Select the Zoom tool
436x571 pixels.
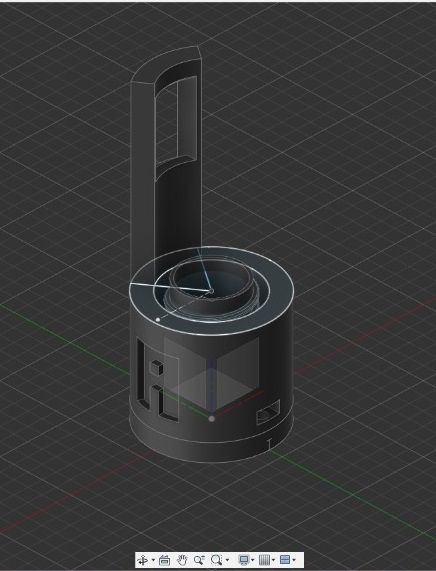click(199, 560)
